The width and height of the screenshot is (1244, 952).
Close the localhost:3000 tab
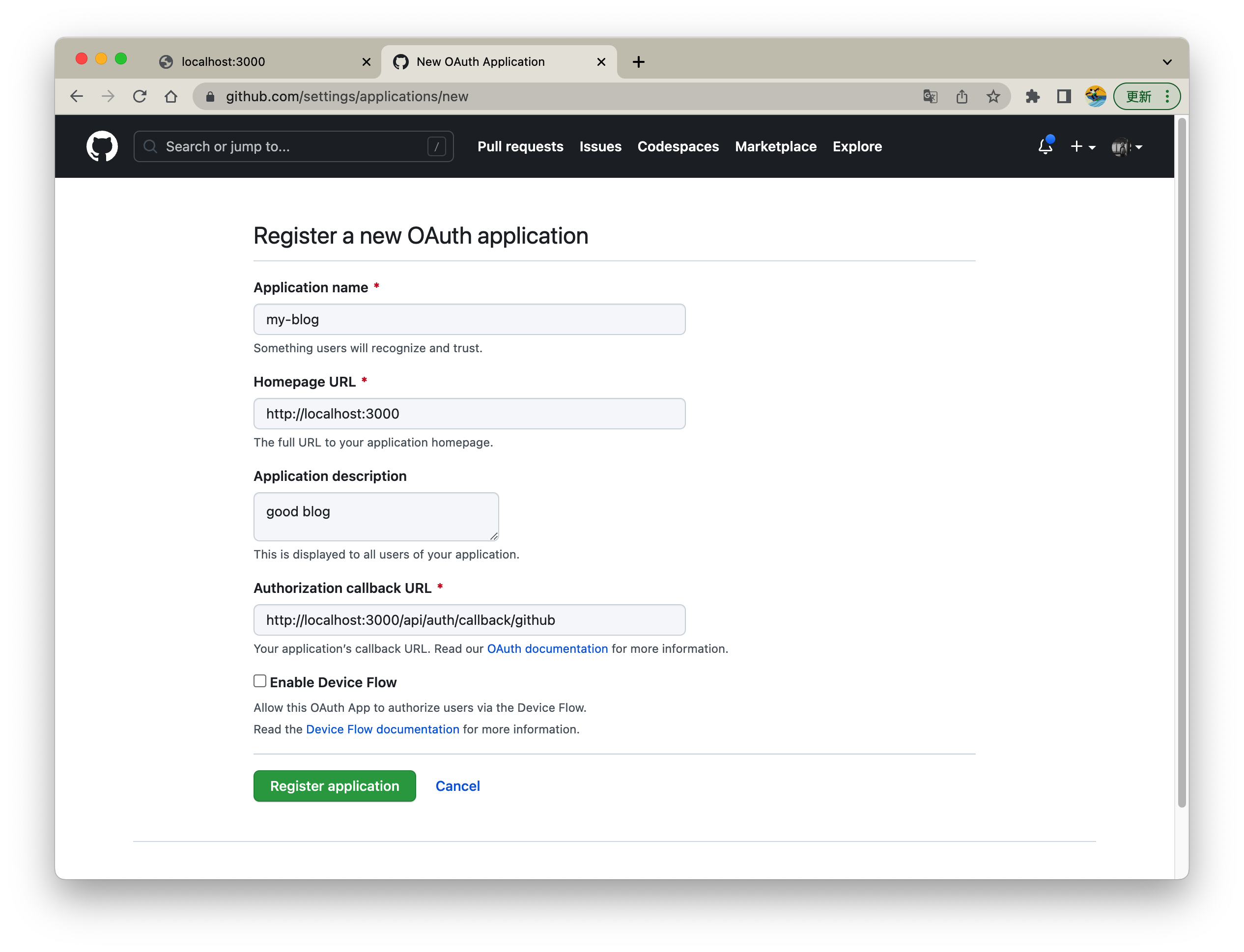367,62
